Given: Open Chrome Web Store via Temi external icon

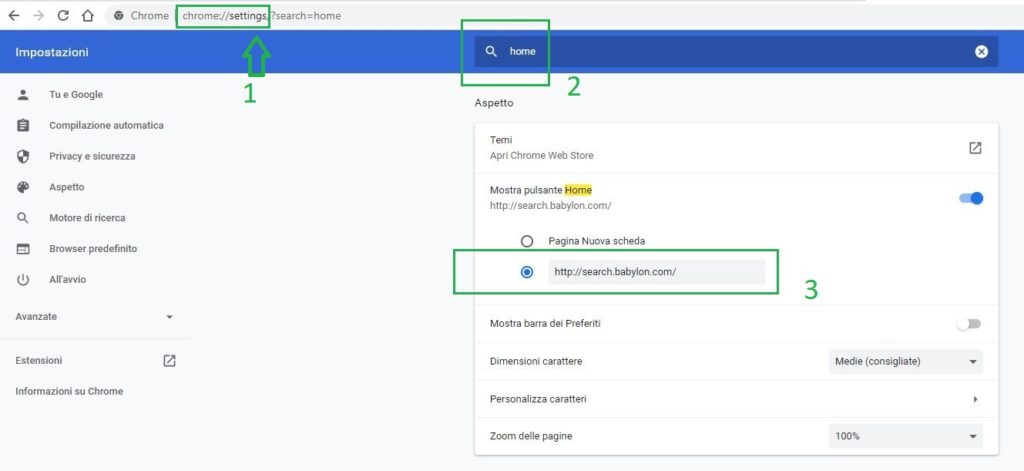Looking at the screenshot, I should (x=975, y=148).
